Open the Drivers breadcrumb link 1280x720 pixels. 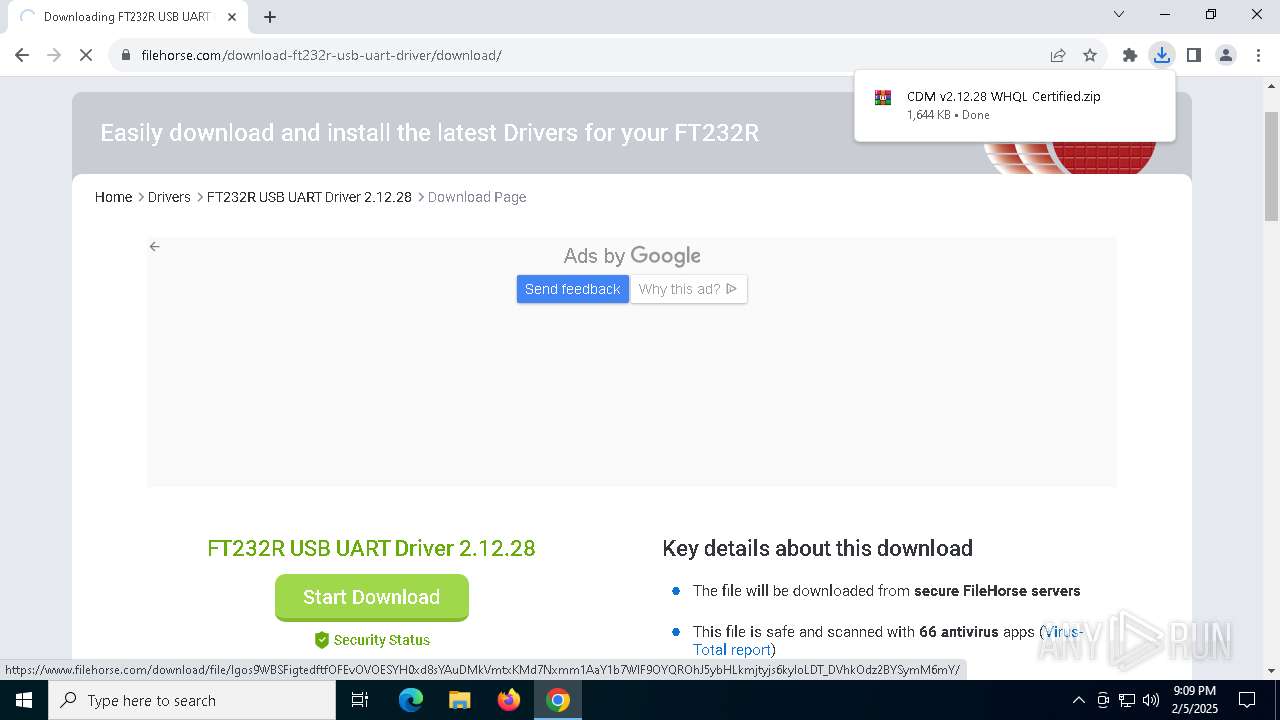coord(169,197)
